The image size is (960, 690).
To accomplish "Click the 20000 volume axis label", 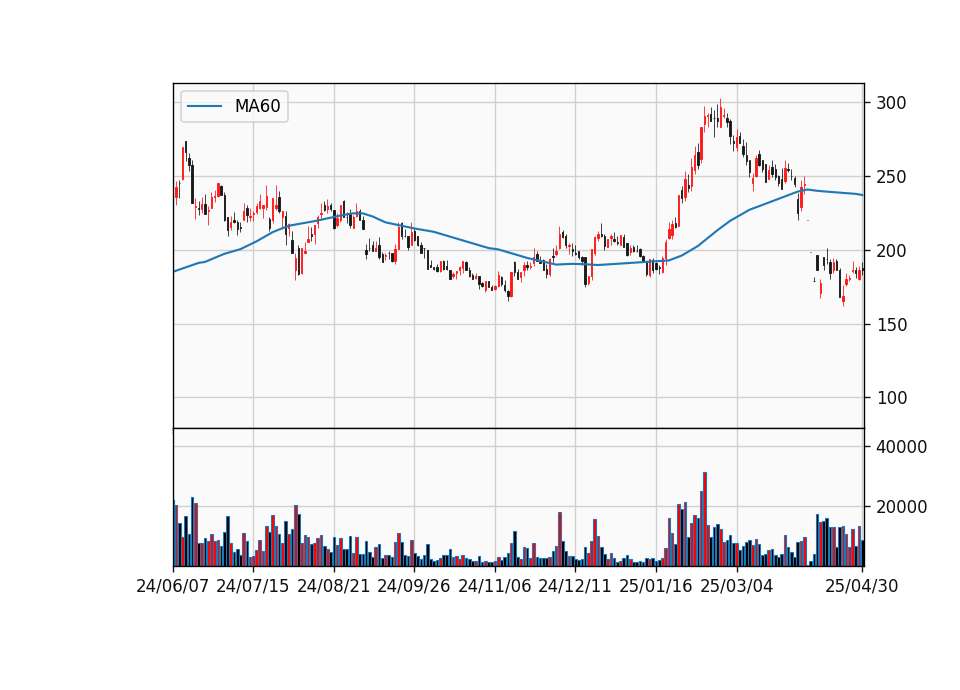I will pos(901,507).
